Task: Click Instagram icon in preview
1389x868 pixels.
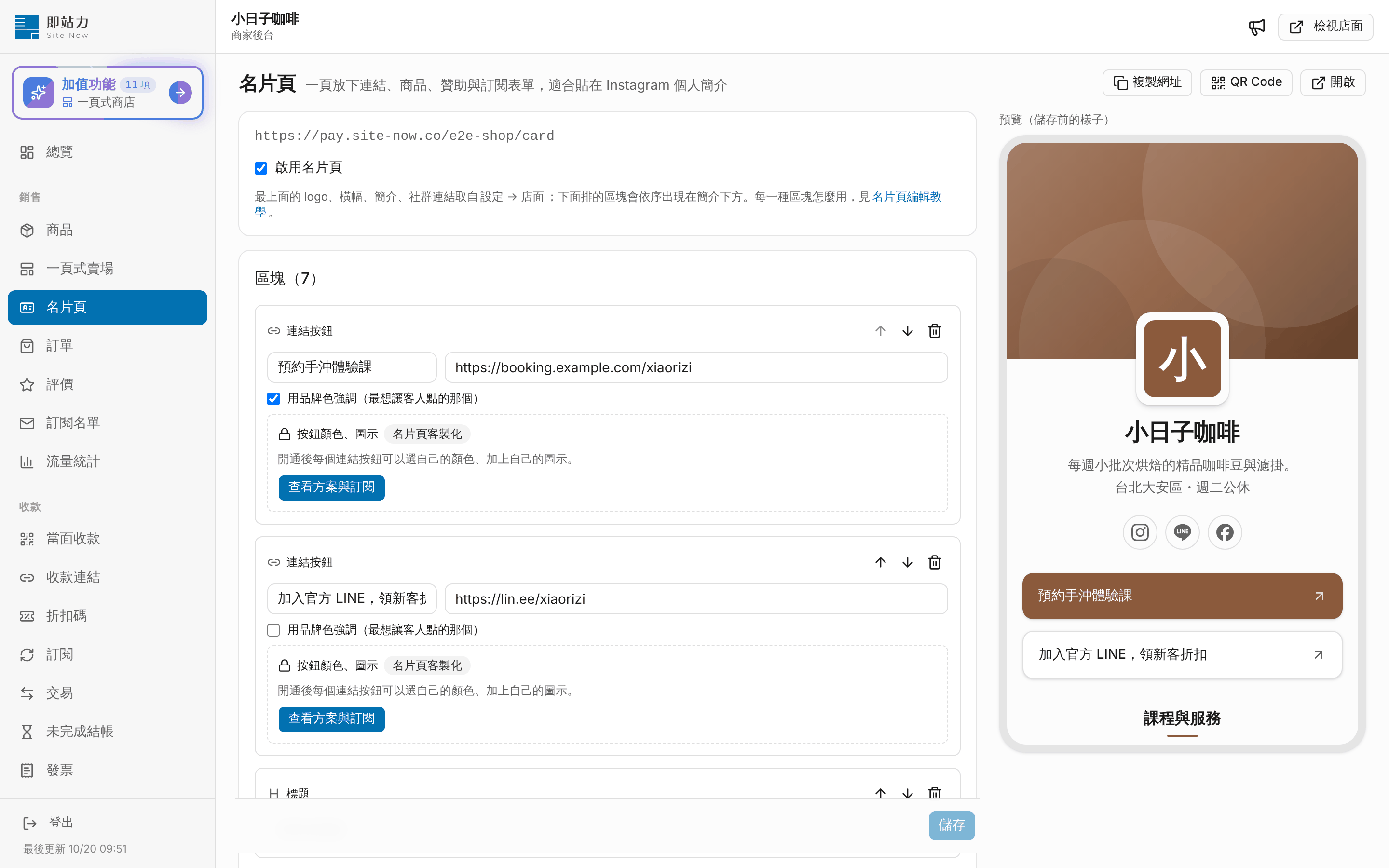Action: click(1140, 533)
